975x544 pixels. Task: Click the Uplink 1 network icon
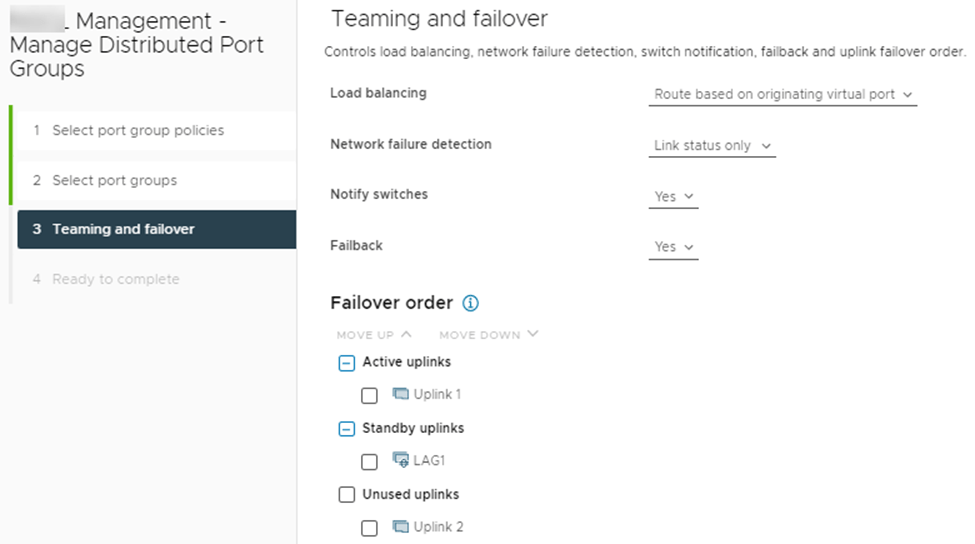pos(401,394)
